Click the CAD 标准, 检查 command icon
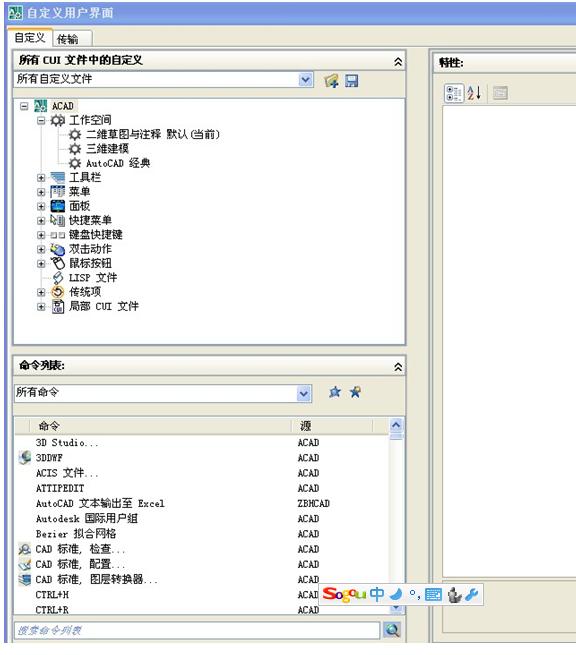 coord(25,549)
